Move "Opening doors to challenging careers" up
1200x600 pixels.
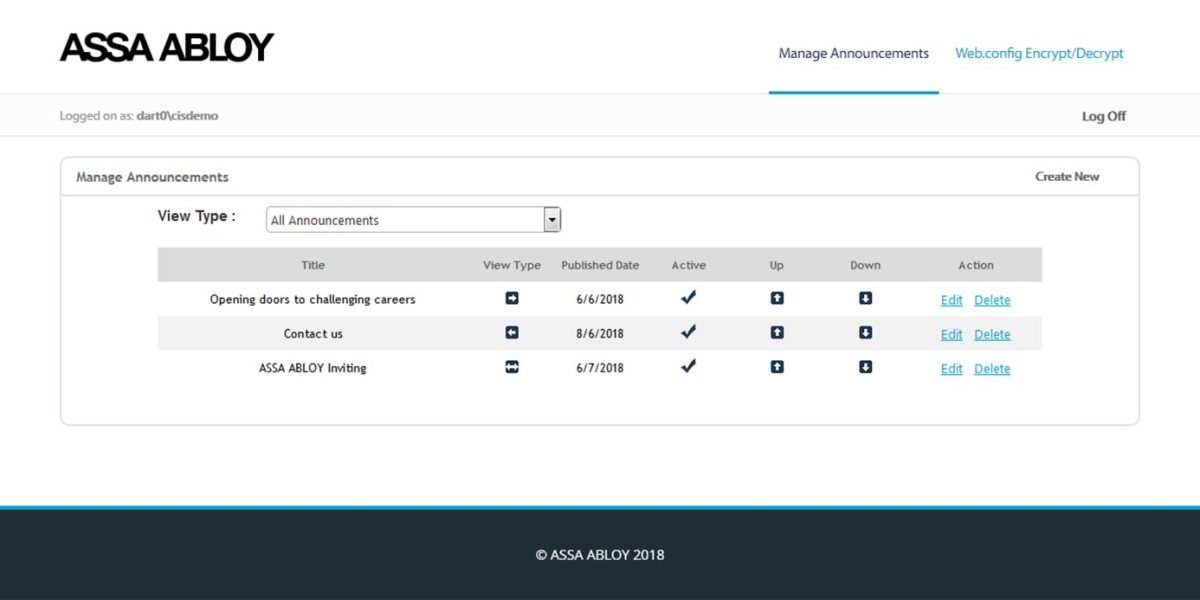click(777, 297)
